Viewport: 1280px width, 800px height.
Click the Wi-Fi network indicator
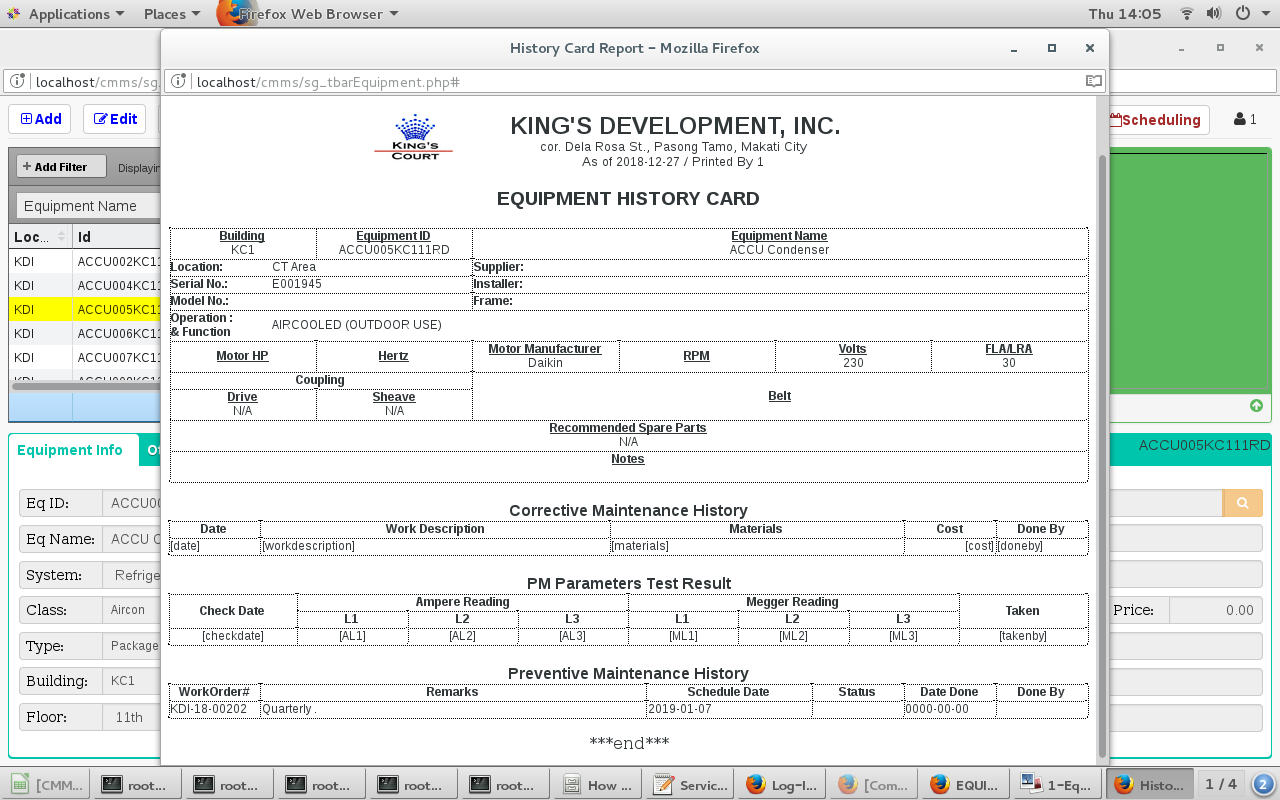pos(1187,14)
